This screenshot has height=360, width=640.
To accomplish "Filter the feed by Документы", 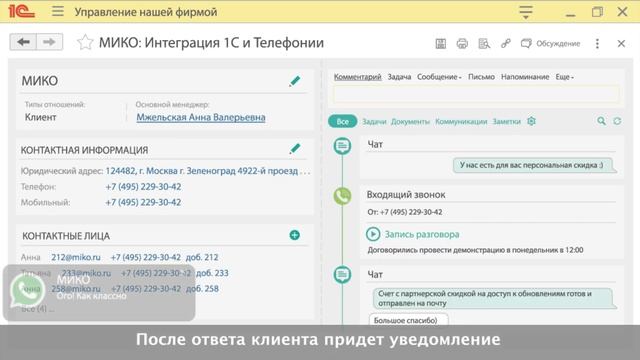I will click(x=410, y=122).
